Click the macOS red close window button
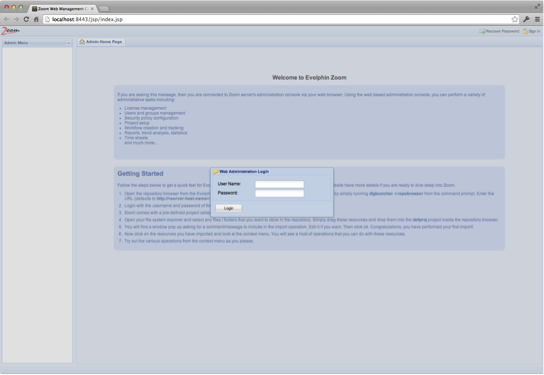Image resolution: width=544 pixels, height=375 pixels. tap(7, 7)
